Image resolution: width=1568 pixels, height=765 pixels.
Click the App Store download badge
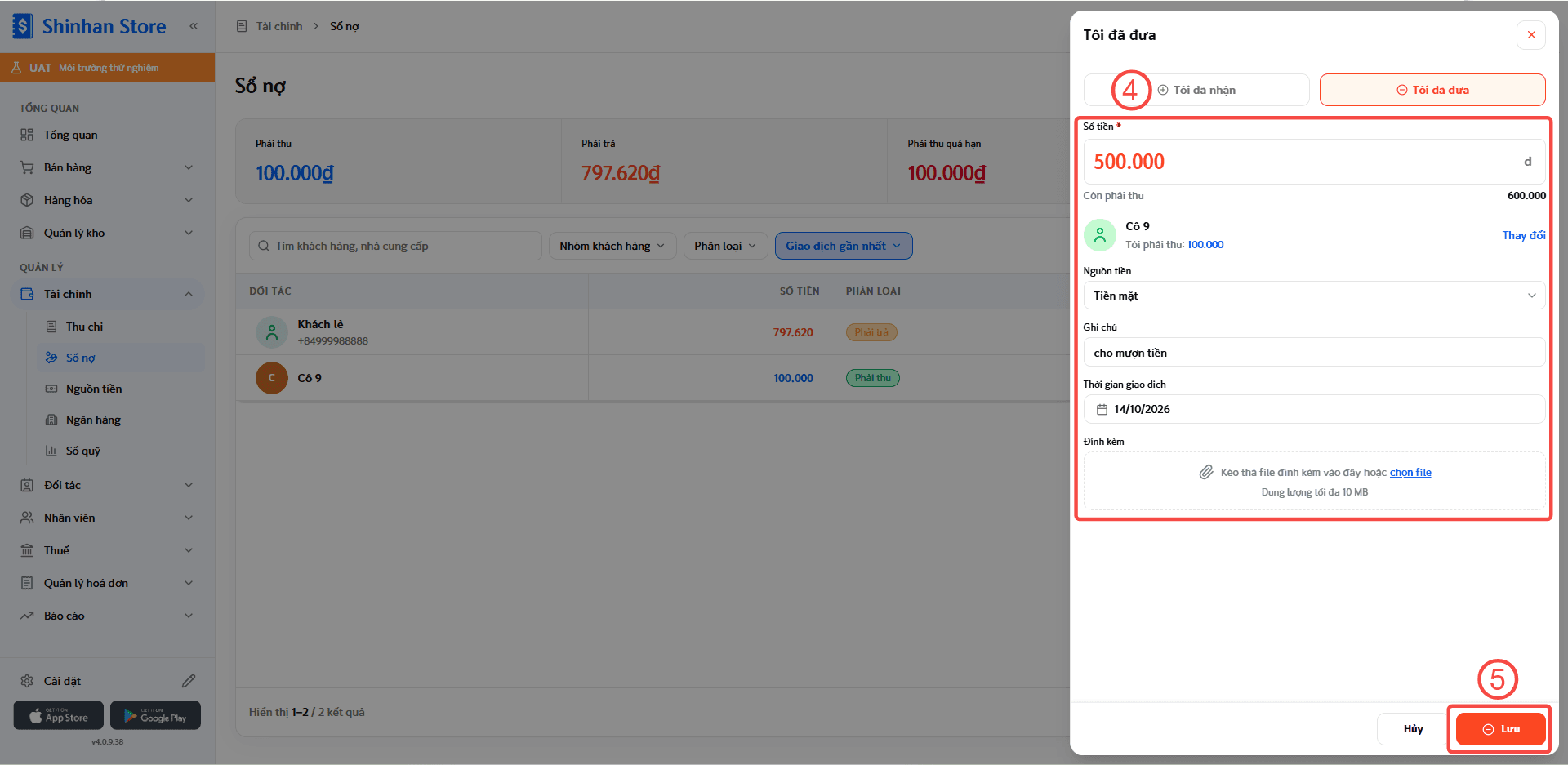(59, 715)
